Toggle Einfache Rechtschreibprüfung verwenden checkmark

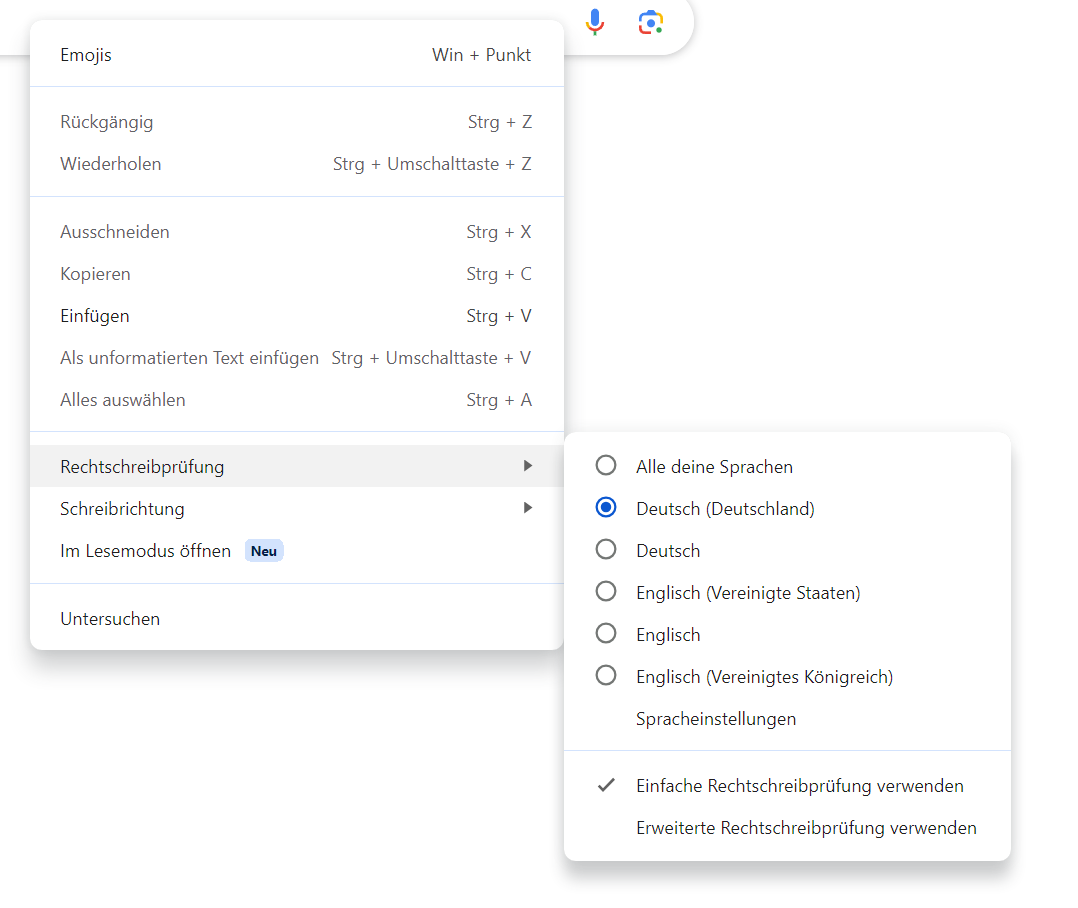coord(799,786)
